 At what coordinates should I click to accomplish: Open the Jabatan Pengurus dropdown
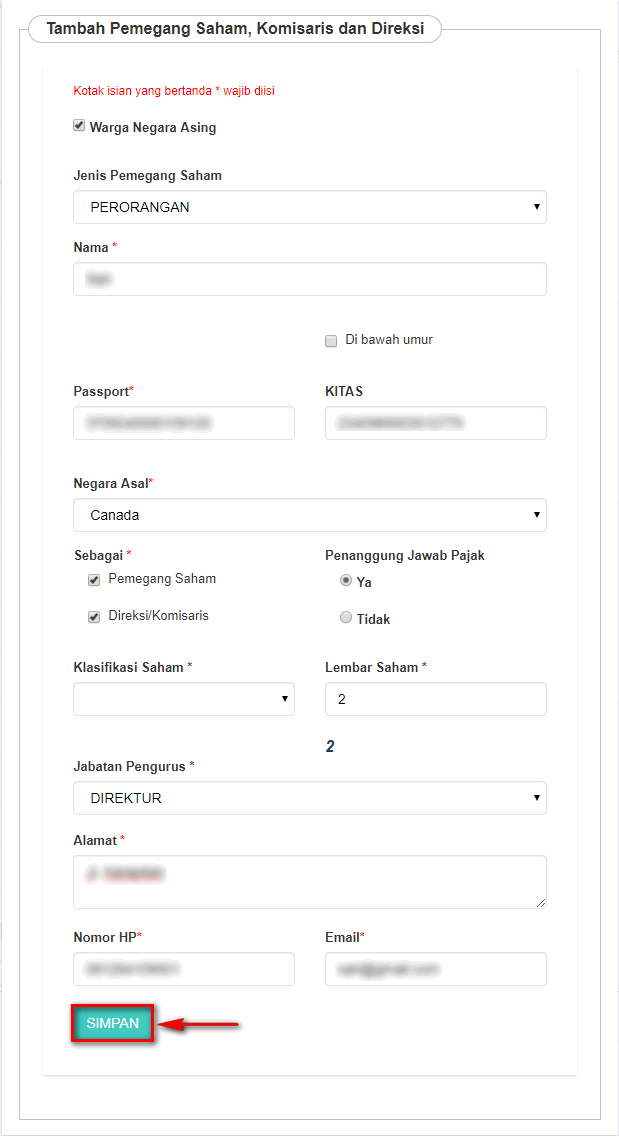309,798
